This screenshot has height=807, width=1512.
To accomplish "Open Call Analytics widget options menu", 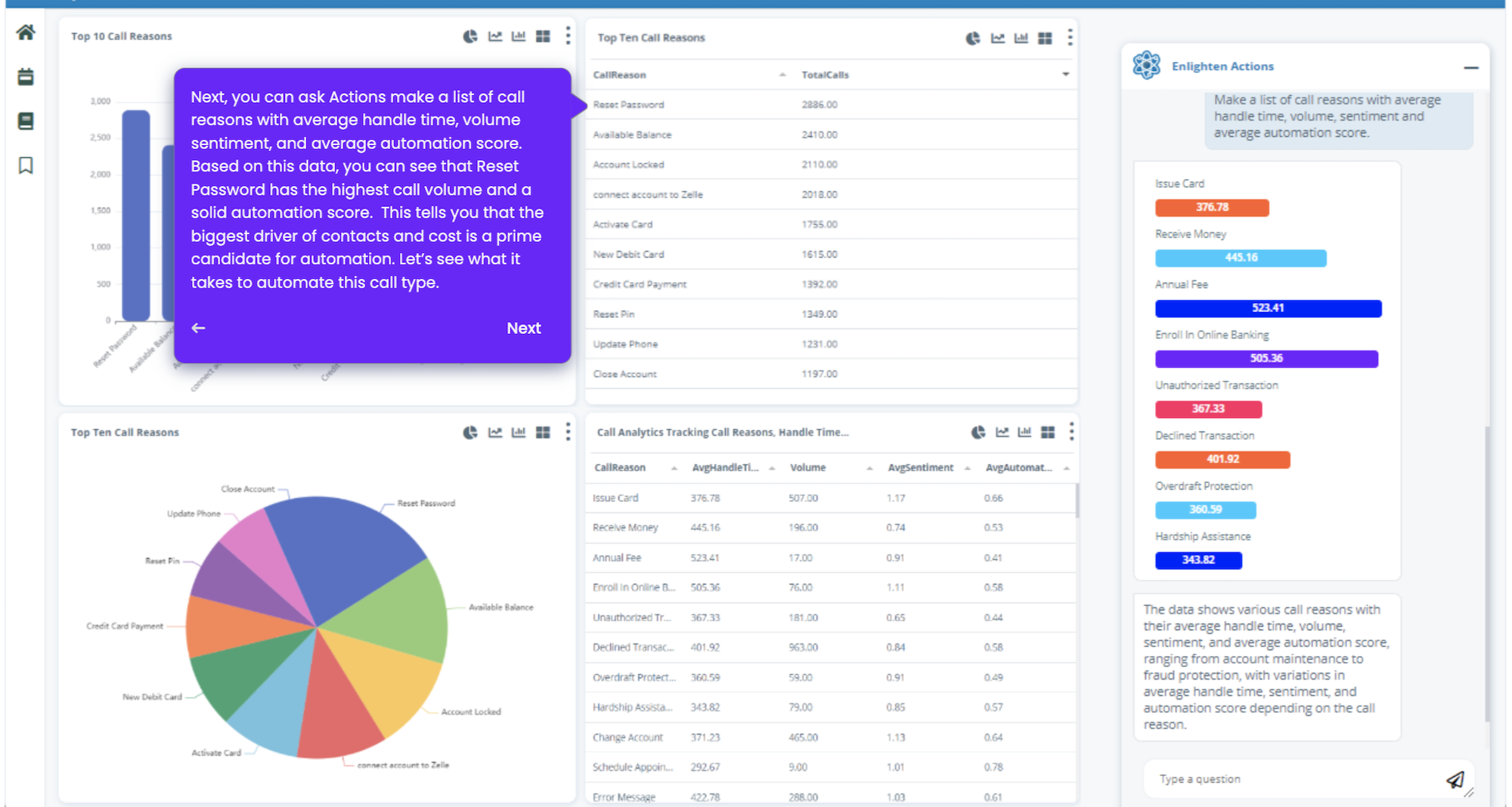I will click(x=1071, y=432).
